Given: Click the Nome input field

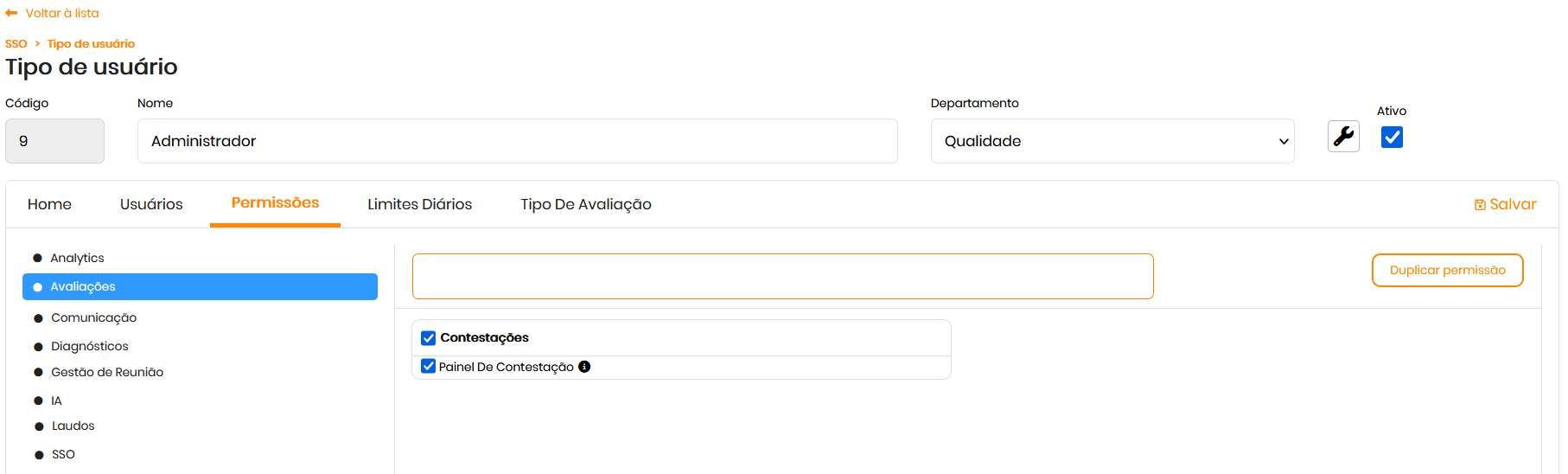Looking at the screenshot, I should (x=517, y=141).
